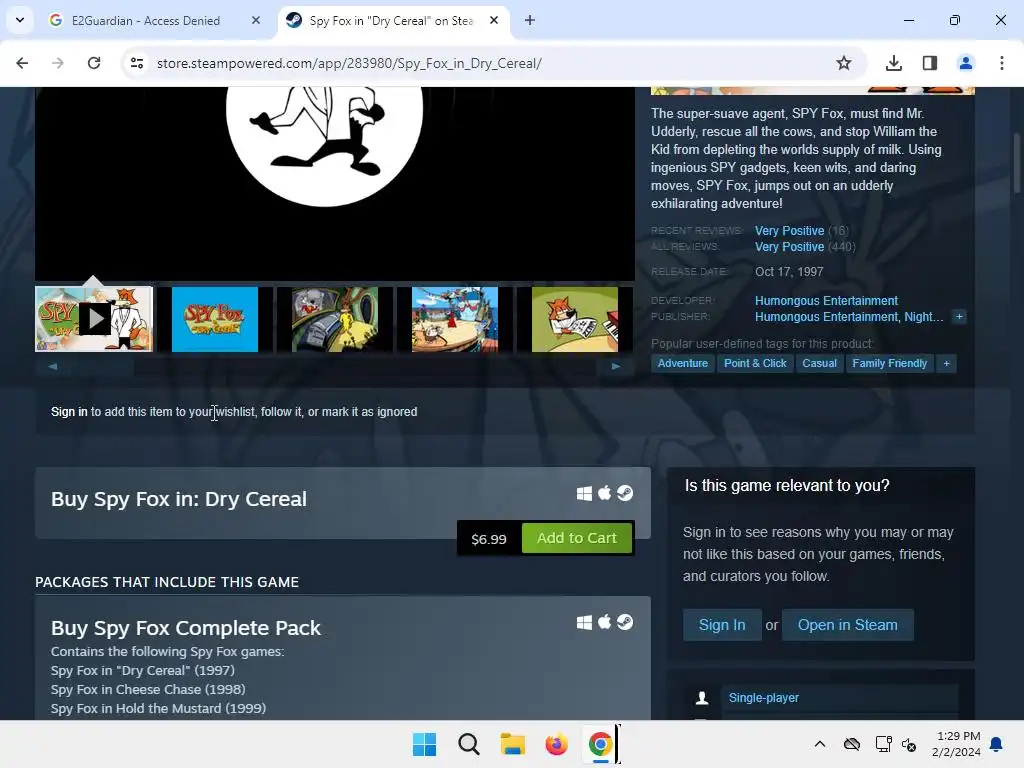Select the Spy Fox Steam tab
Viewport: 1024px width, 768px height.
(392, 21)
